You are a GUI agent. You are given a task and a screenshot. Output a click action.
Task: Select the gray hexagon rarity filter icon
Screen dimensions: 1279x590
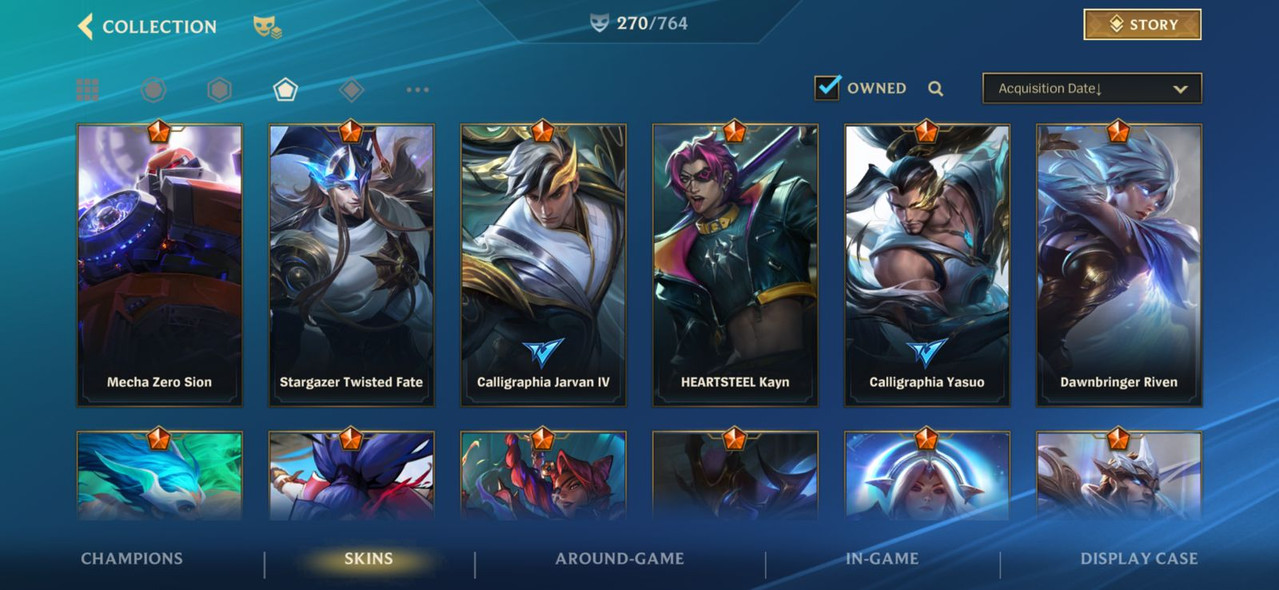point(219,90)
